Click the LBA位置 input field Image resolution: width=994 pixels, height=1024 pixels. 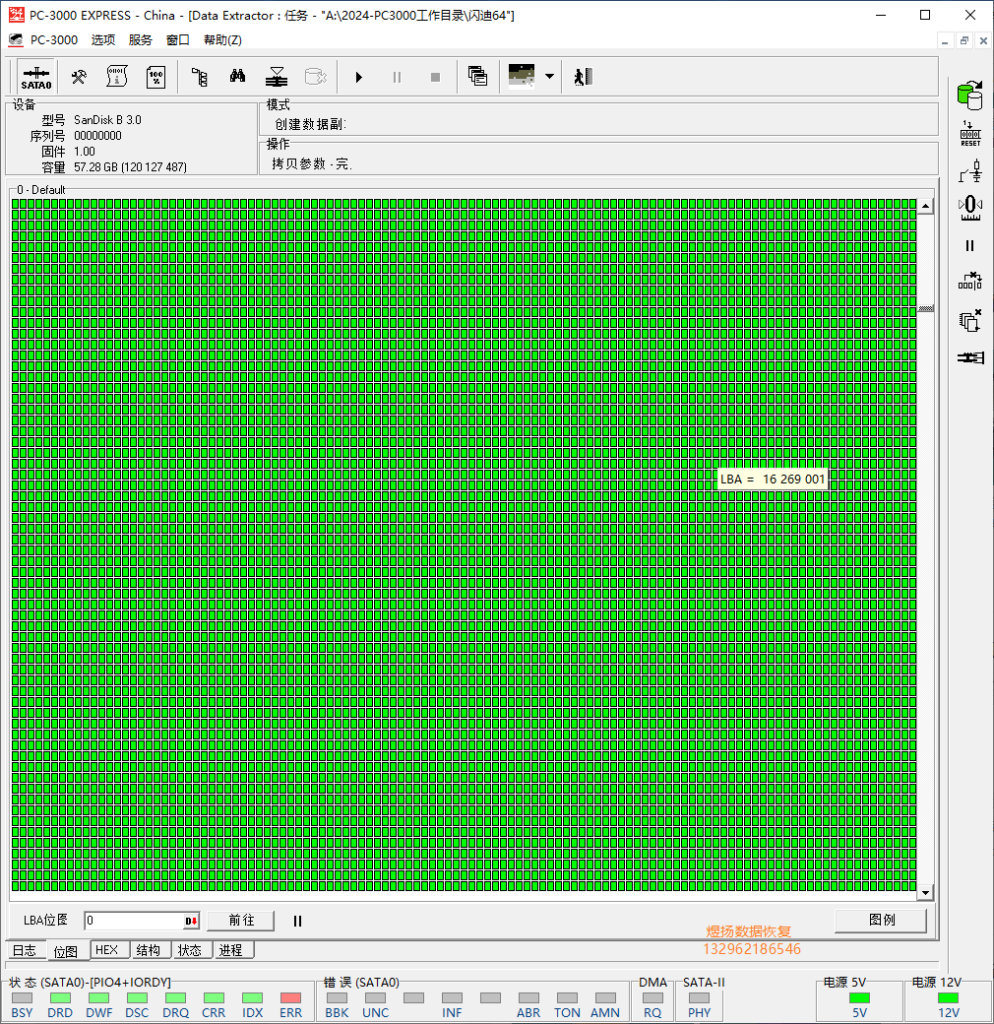[134, 920]
